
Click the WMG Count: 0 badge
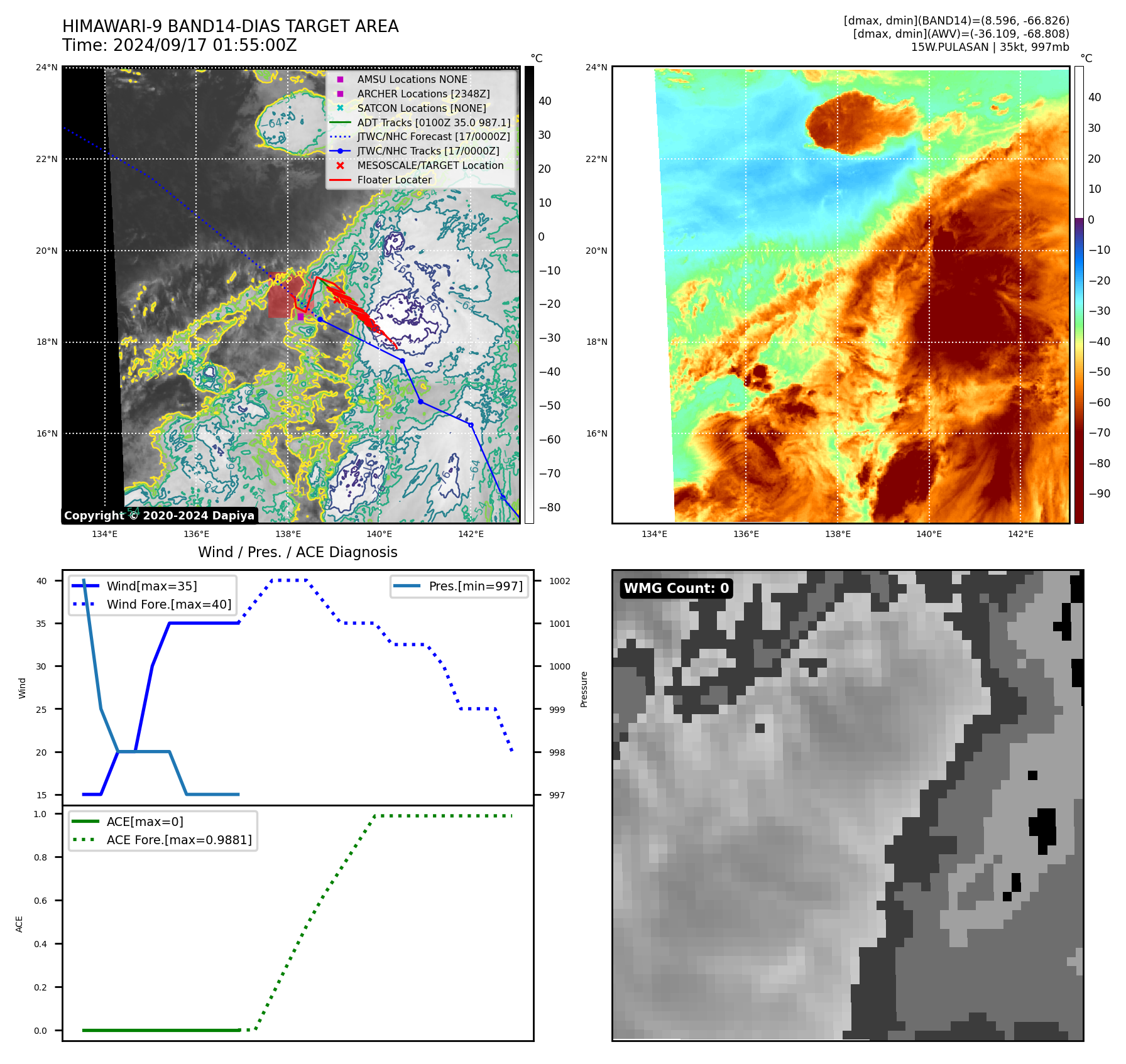[x=676, y=589]
